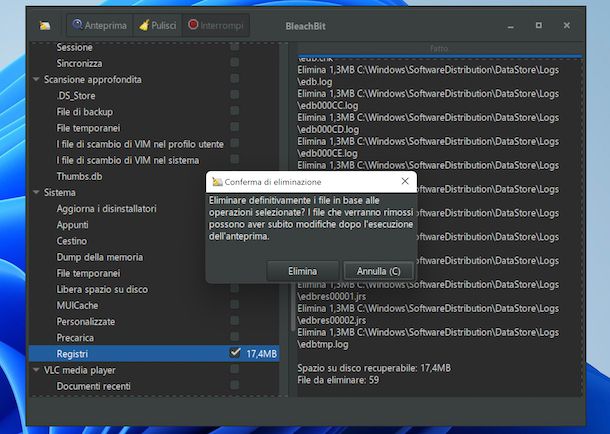The width and height of the screenshot is (610, 434).
Task: Click the Pulisci broom button
Action: click(x=158, y=26)
